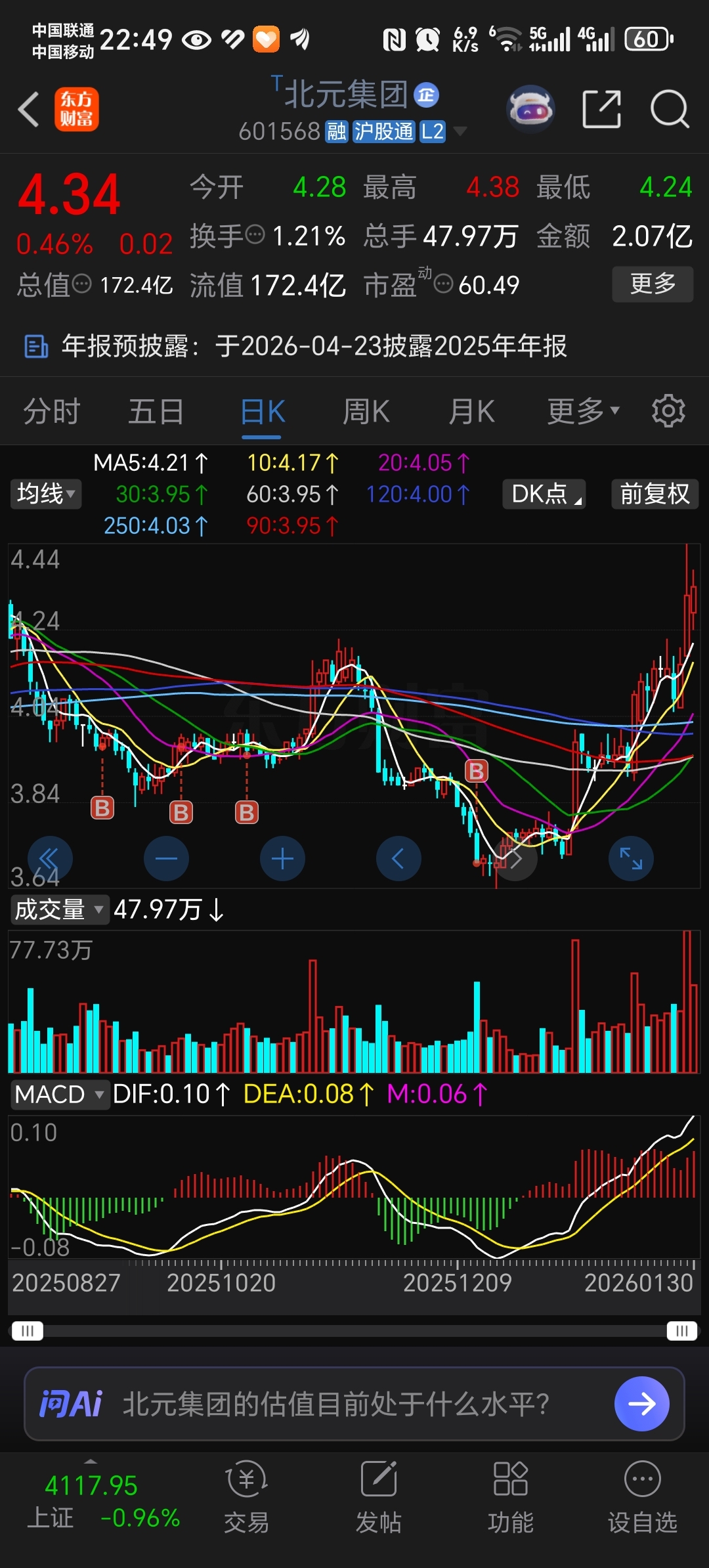Switch to 分时 tab
The image size is (709, 1568).
[52, 412]
